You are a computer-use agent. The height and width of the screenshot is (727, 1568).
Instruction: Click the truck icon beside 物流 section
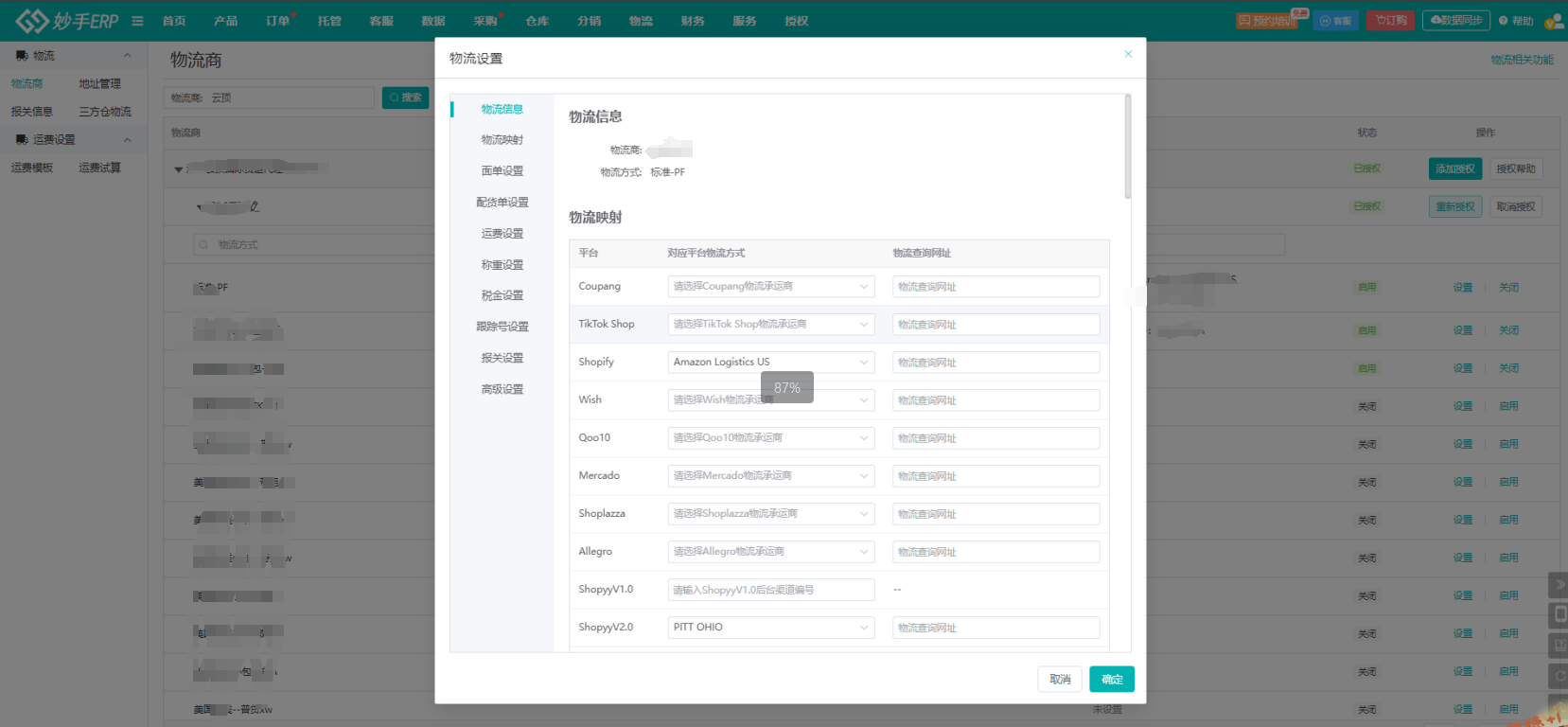[x=22, y=56]
